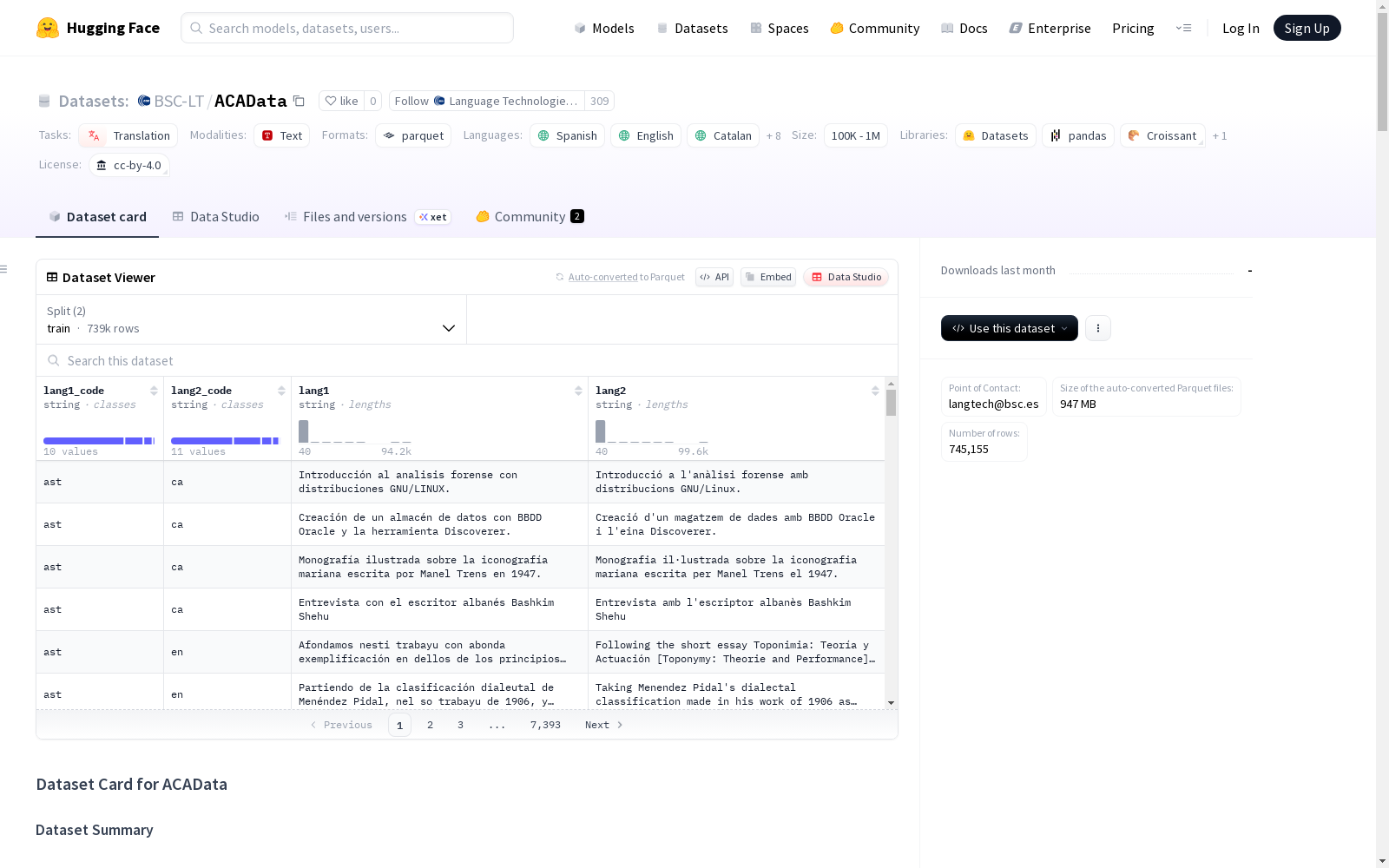Jump to page 7,393
This screenshot has height=868, width=1389.
point(545,725)
